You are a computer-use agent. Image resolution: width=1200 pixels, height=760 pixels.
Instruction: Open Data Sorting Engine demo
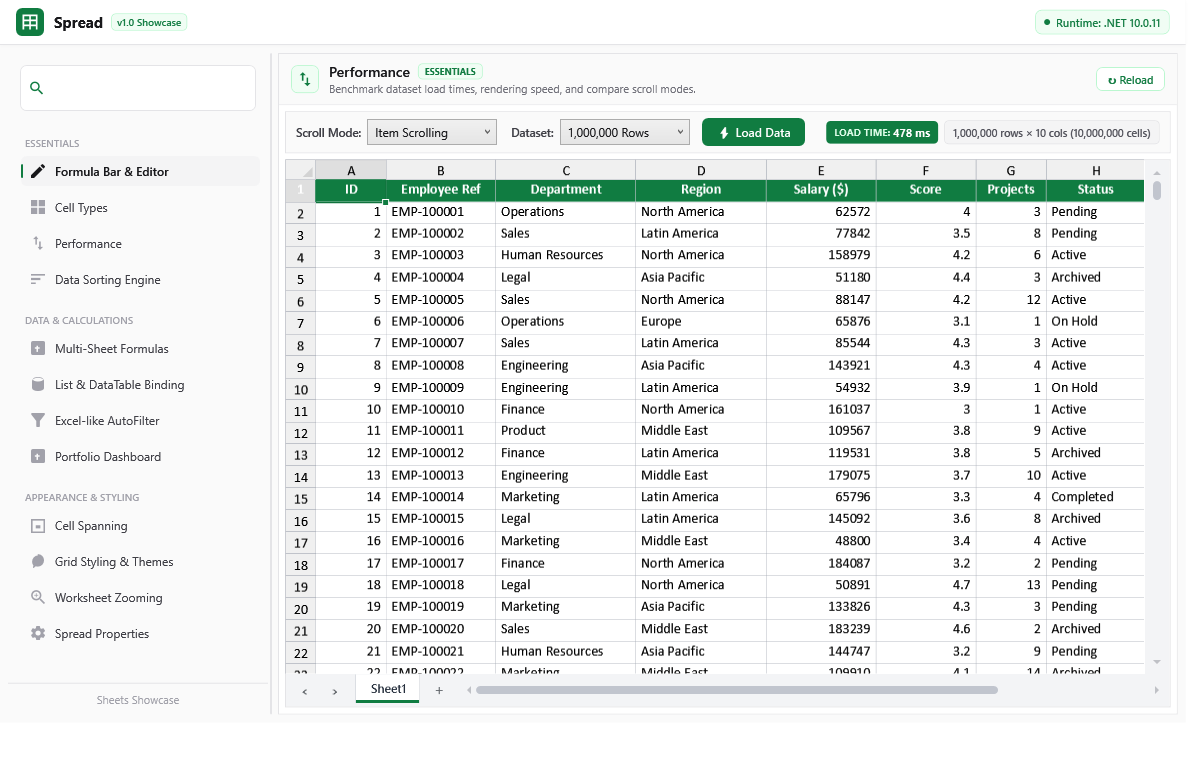[x=140, y=280]
